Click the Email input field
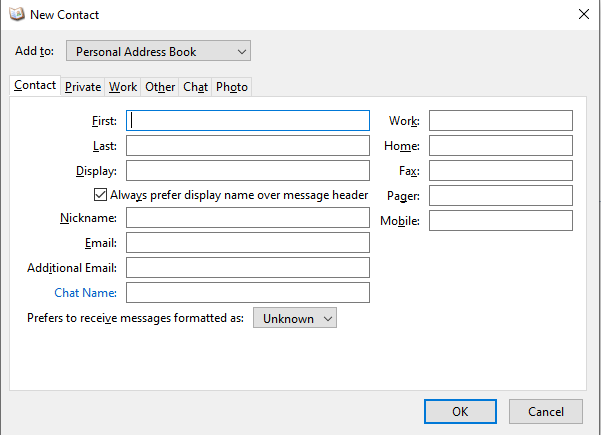 pos(248,243)
